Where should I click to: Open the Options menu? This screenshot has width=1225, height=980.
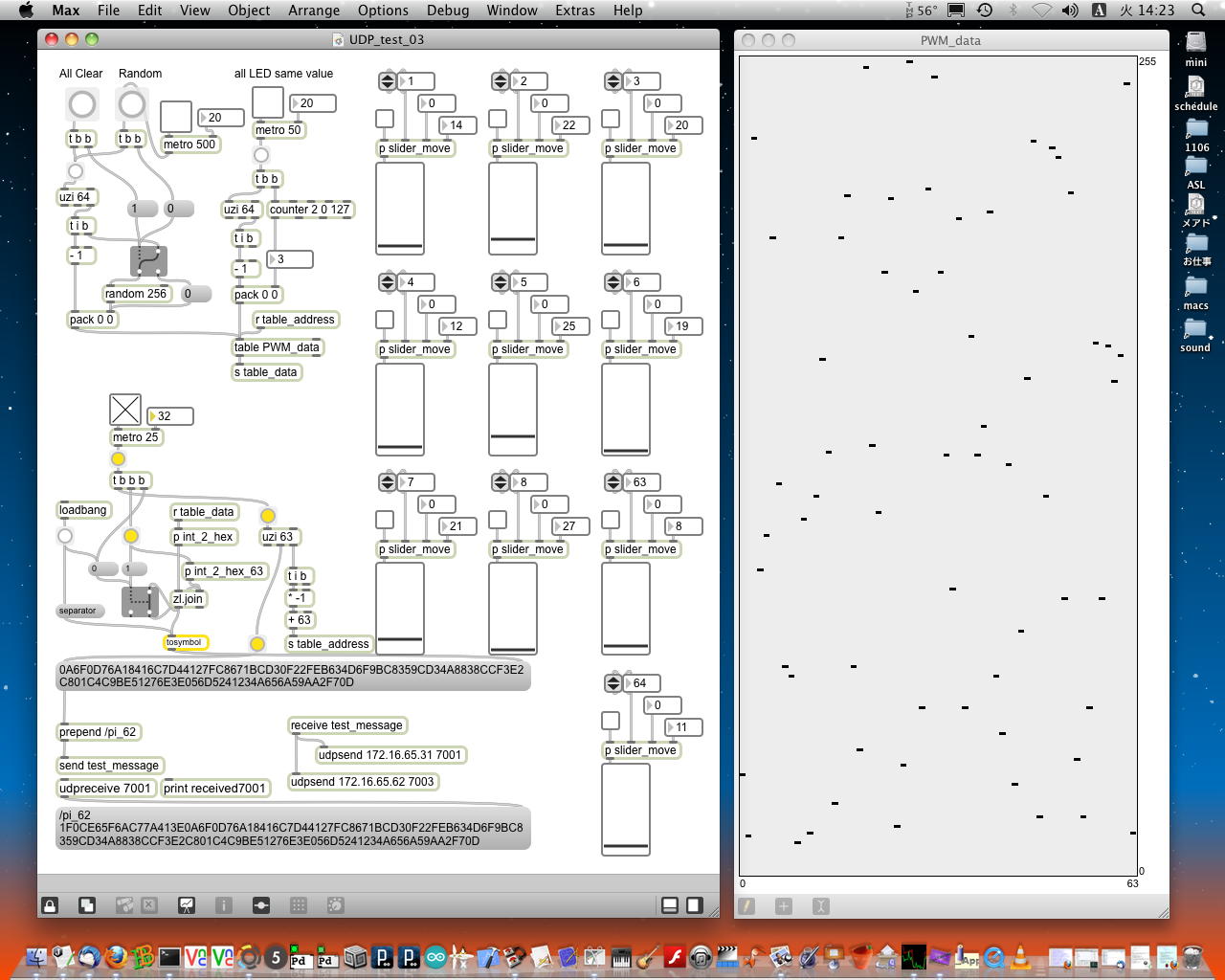(383, 11)
